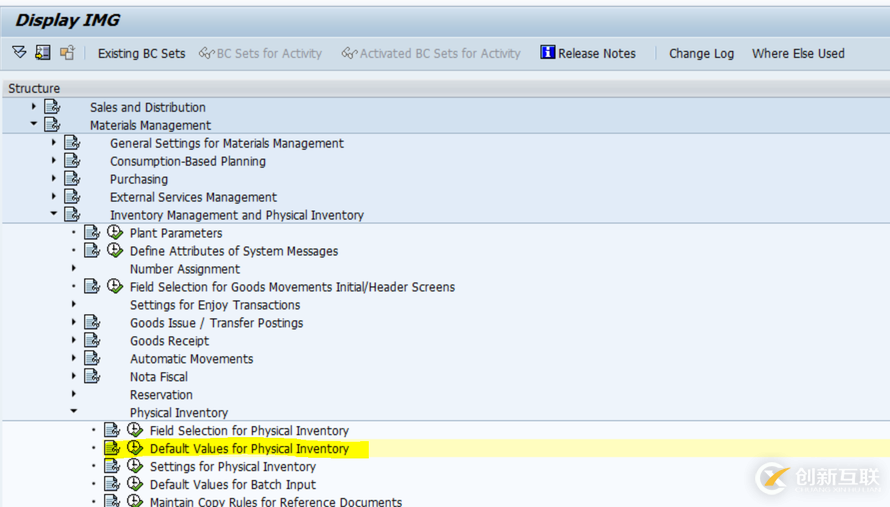The height and width of the screenshot is (507, 890).
Task: Expand the Sales and Distribution node
Action: [x=34, y=107]
